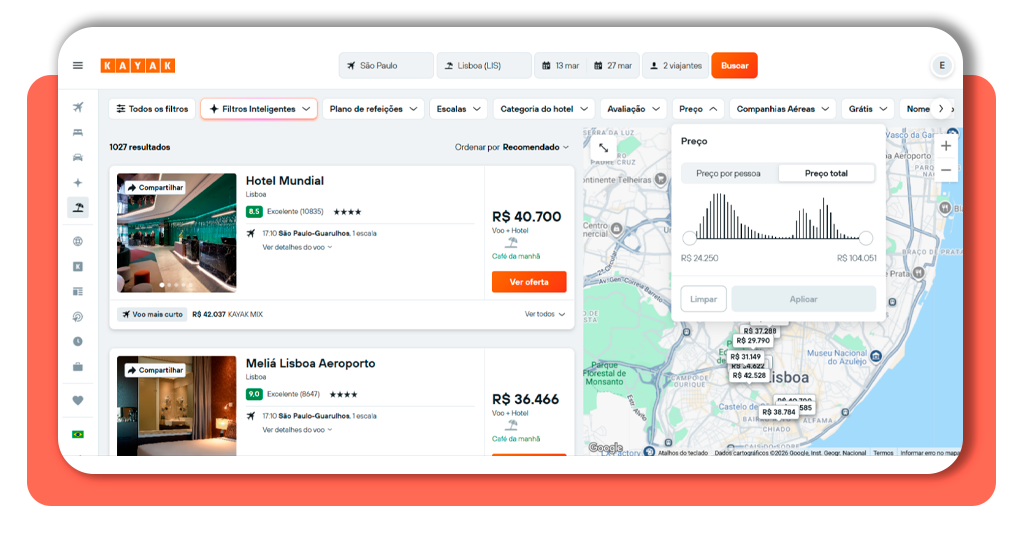
Task: Click Aplicar in the Preço panel
Action: coord(803,299)
